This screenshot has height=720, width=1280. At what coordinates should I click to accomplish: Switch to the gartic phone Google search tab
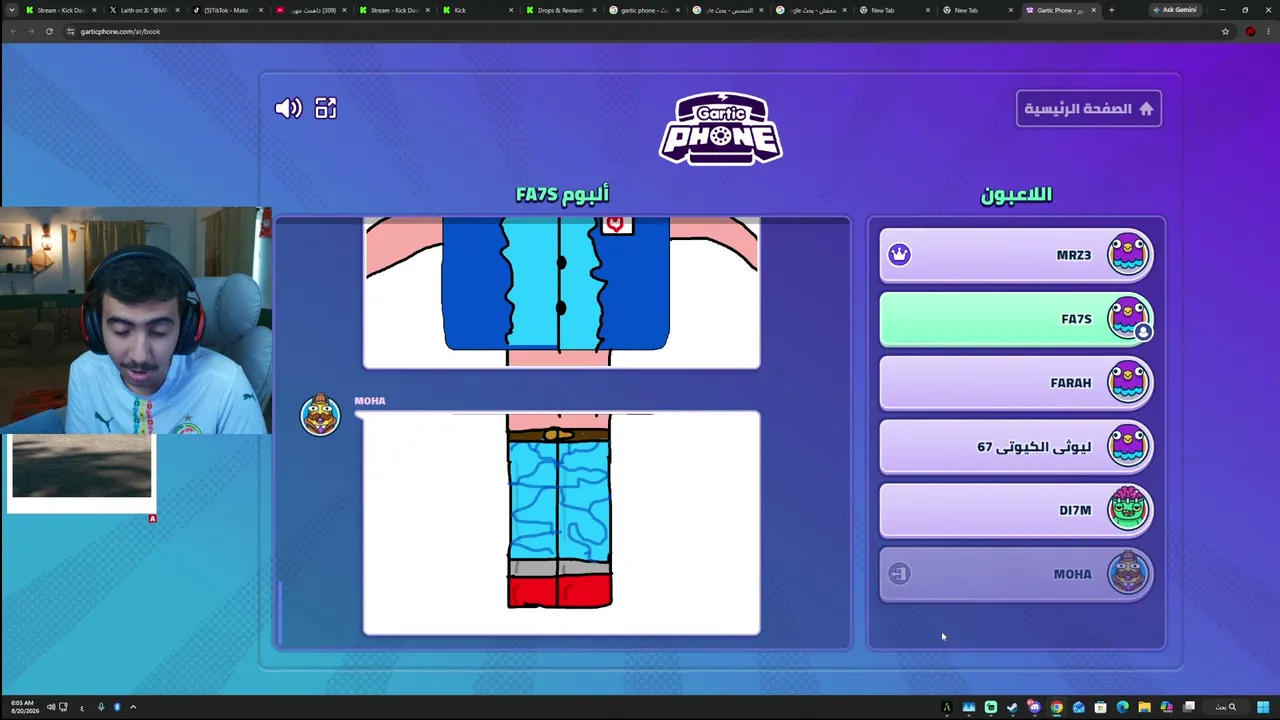[x=644, y=10]
